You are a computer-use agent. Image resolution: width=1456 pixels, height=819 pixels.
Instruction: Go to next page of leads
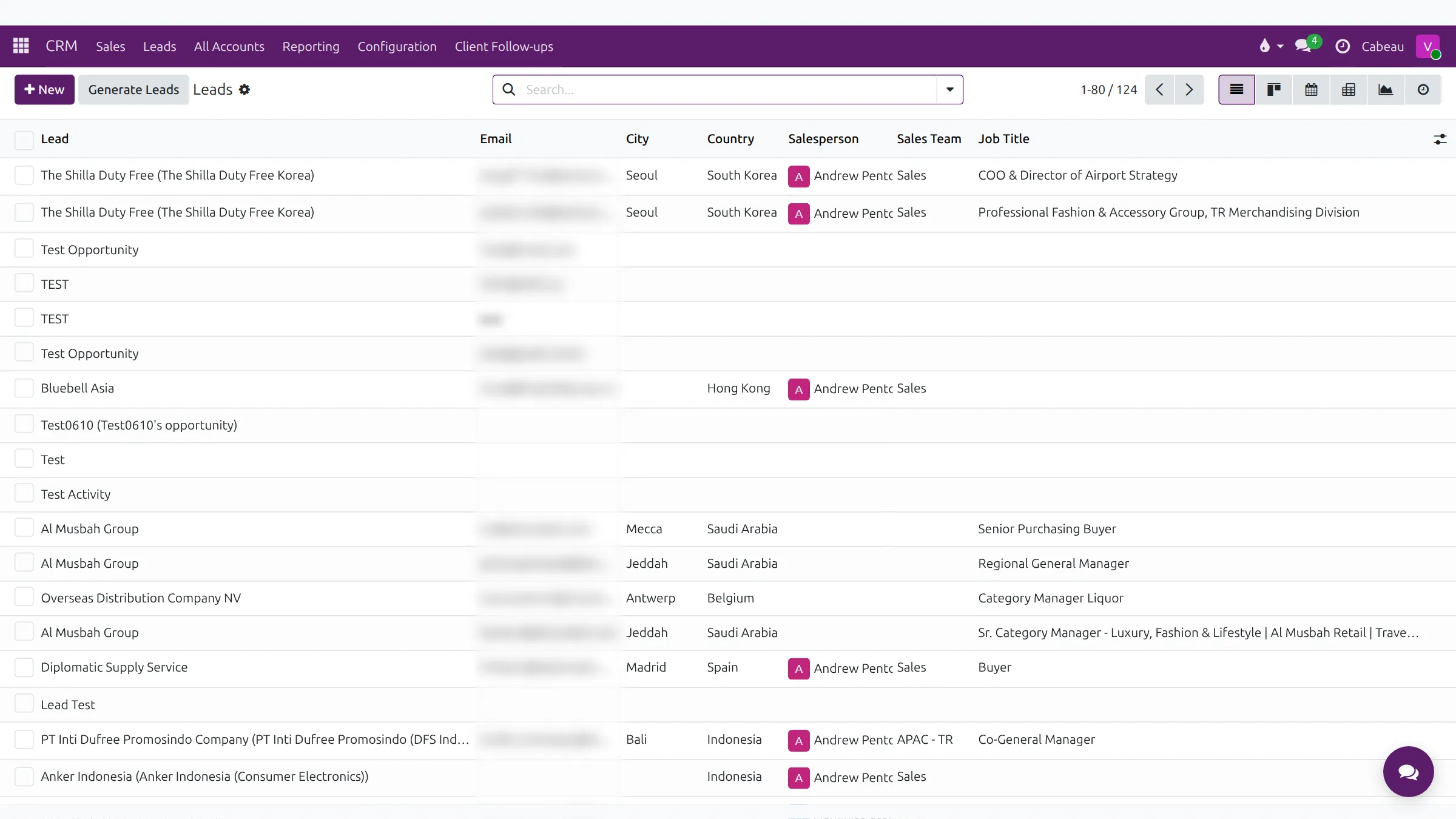[1189, 90]
